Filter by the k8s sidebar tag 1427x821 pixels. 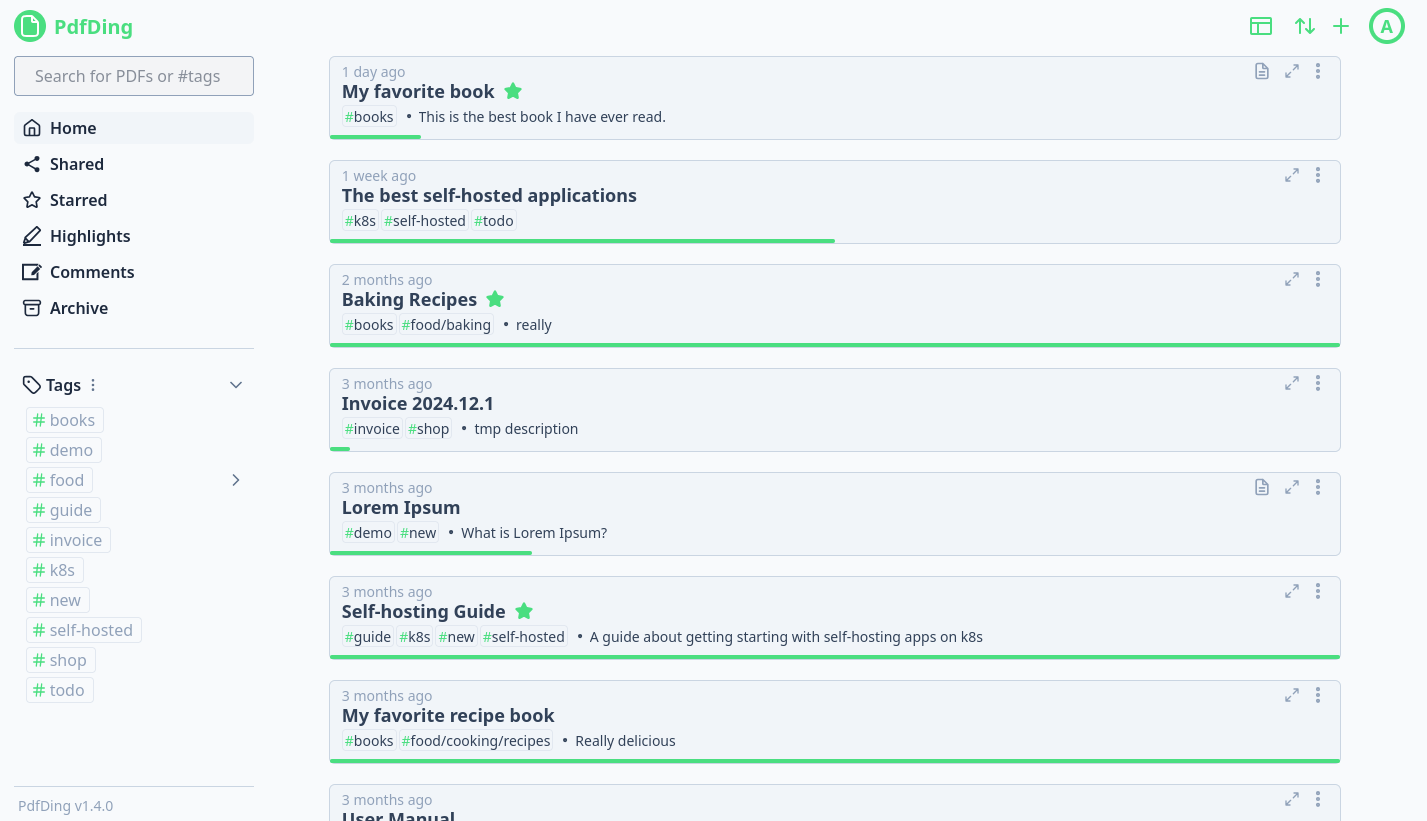55,570
